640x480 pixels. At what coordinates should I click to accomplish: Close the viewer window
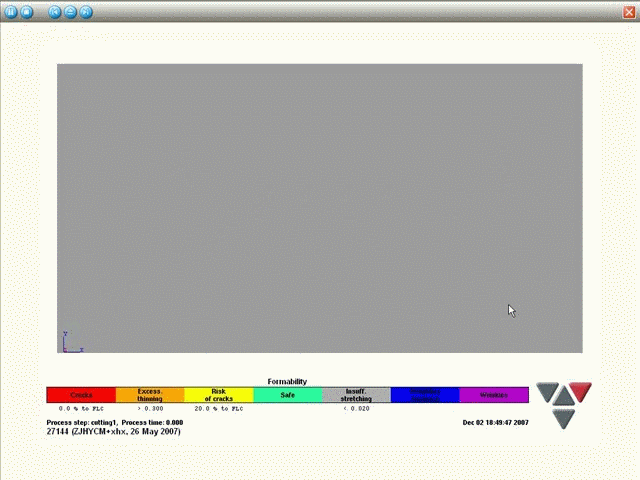(628, 12)
